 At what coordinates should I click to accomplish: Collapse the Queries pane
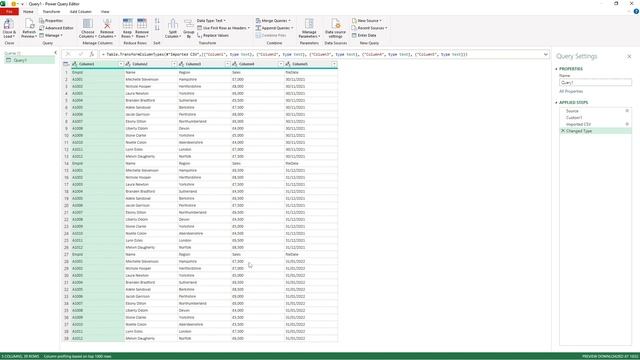56,53
